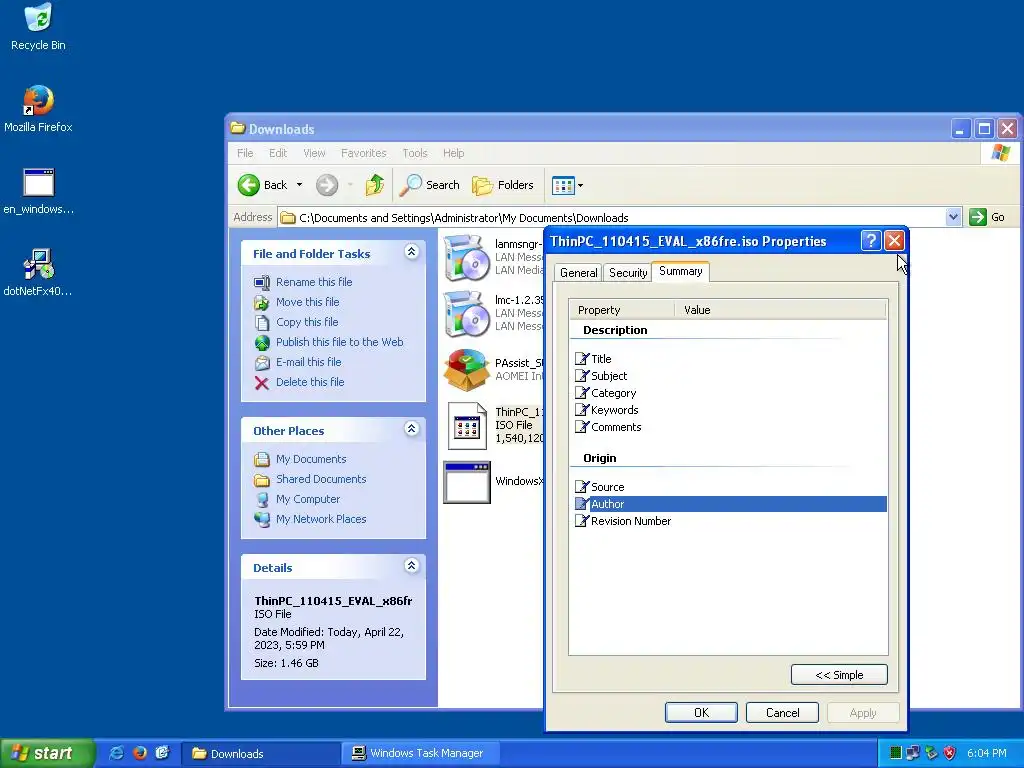Open My Documents in Other Places
This screenshot has width=1024, height=768.
311,459
